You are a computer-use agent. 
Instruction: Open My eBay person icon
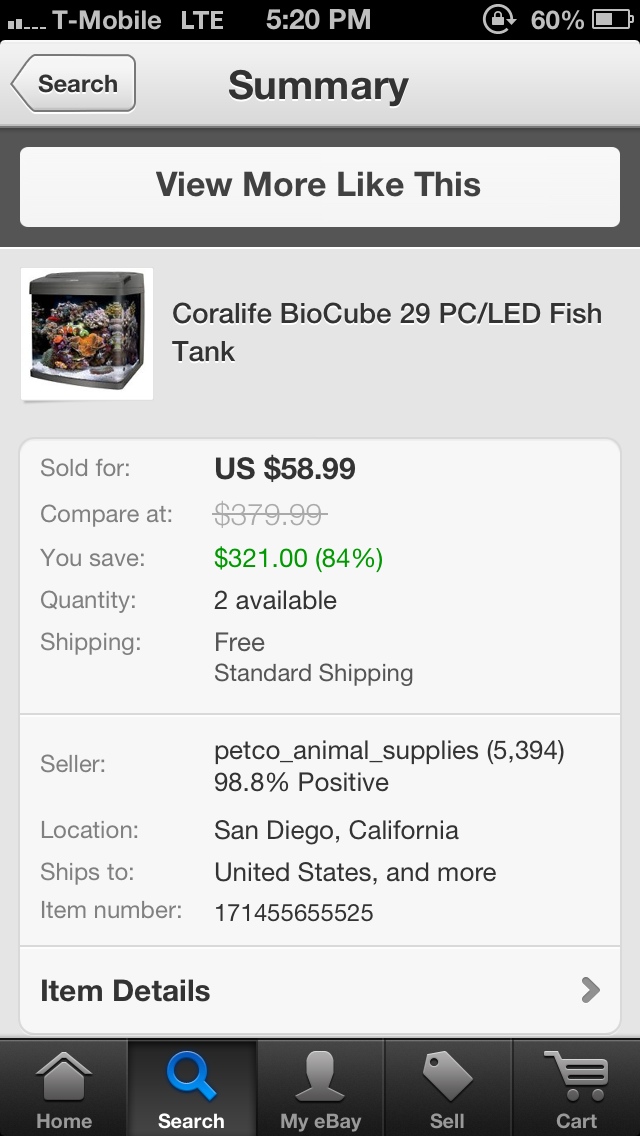click(320, 1078)
